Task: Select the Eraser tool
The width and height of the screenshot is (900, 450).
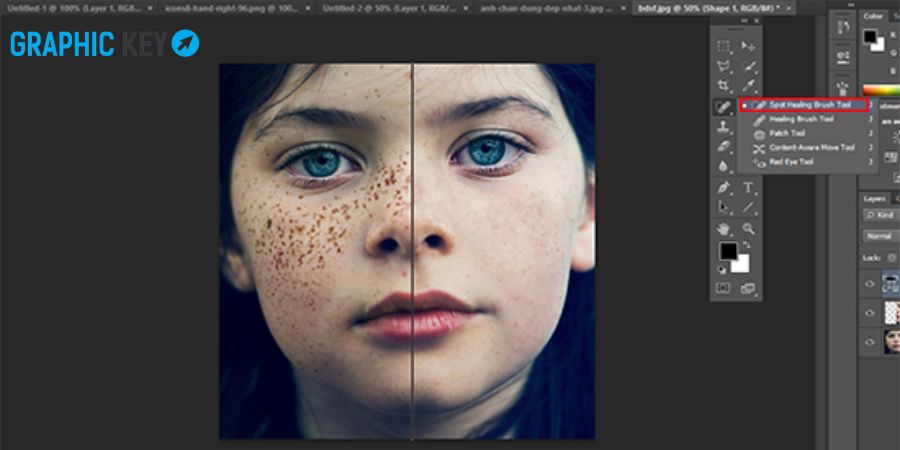Action: [x=723, y=146]
